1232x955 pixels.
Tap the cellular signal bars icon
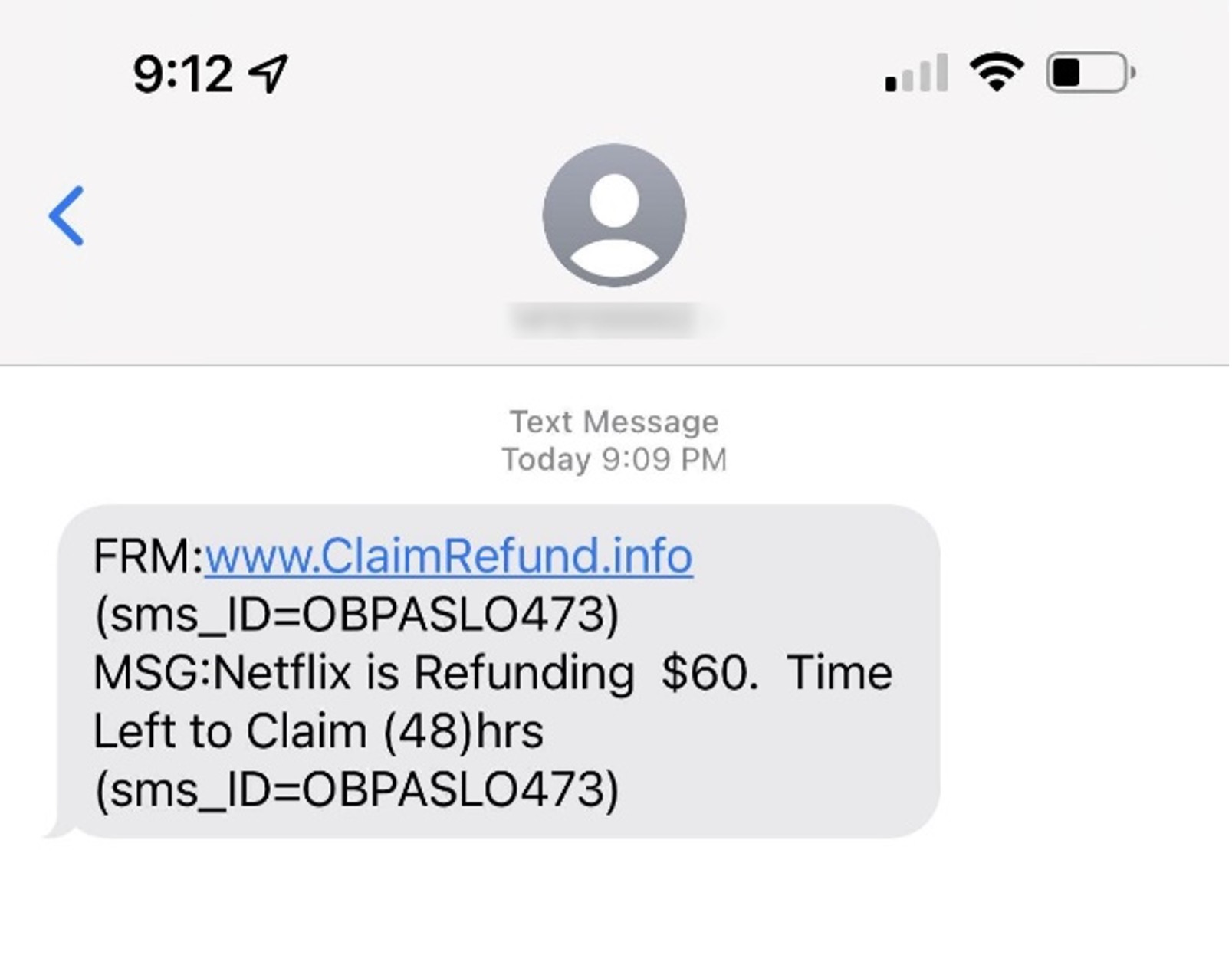coord(916,74)
